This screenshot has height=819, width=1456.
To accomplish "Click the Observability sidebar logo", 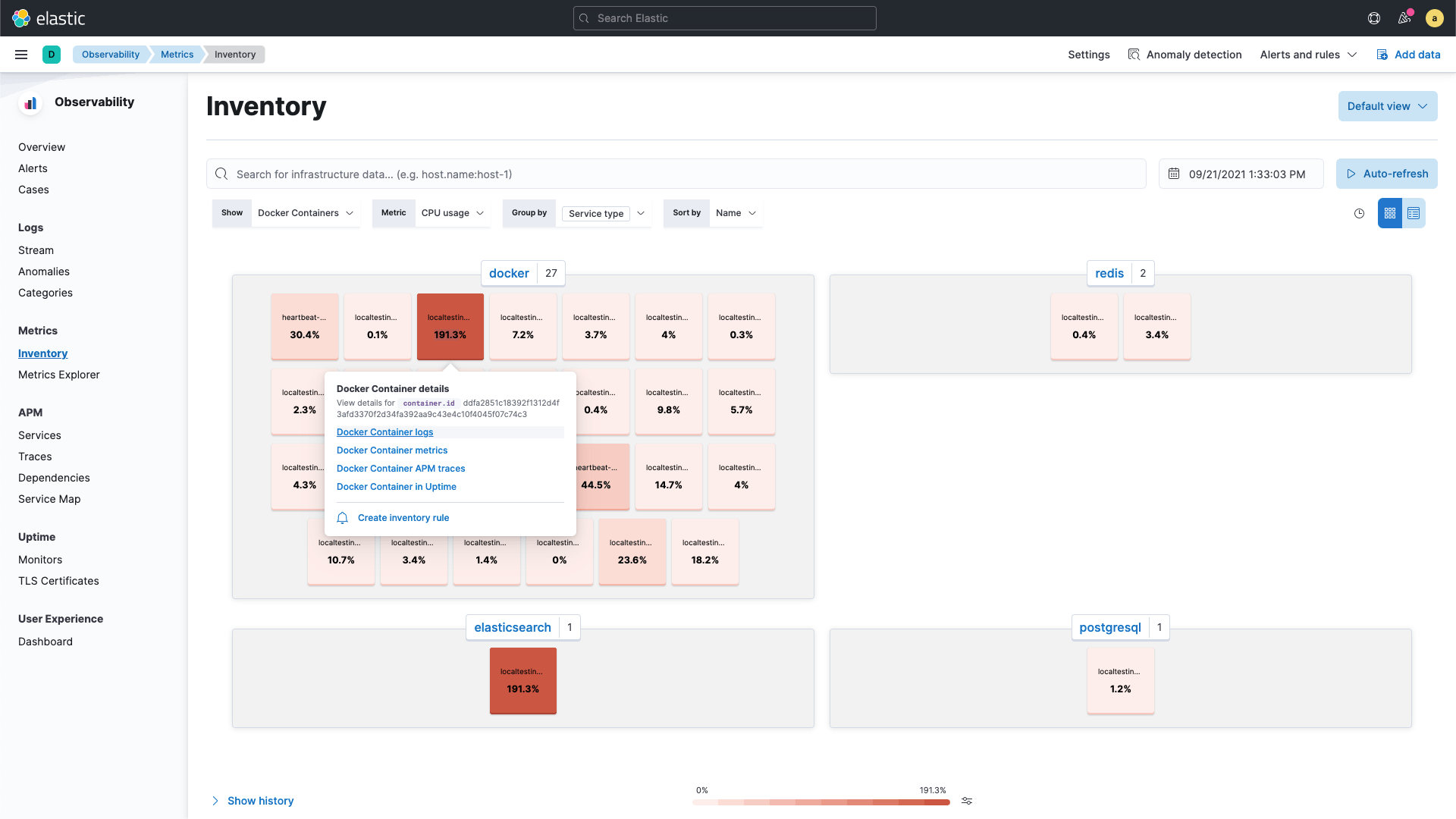I will [x=30, y=103].
